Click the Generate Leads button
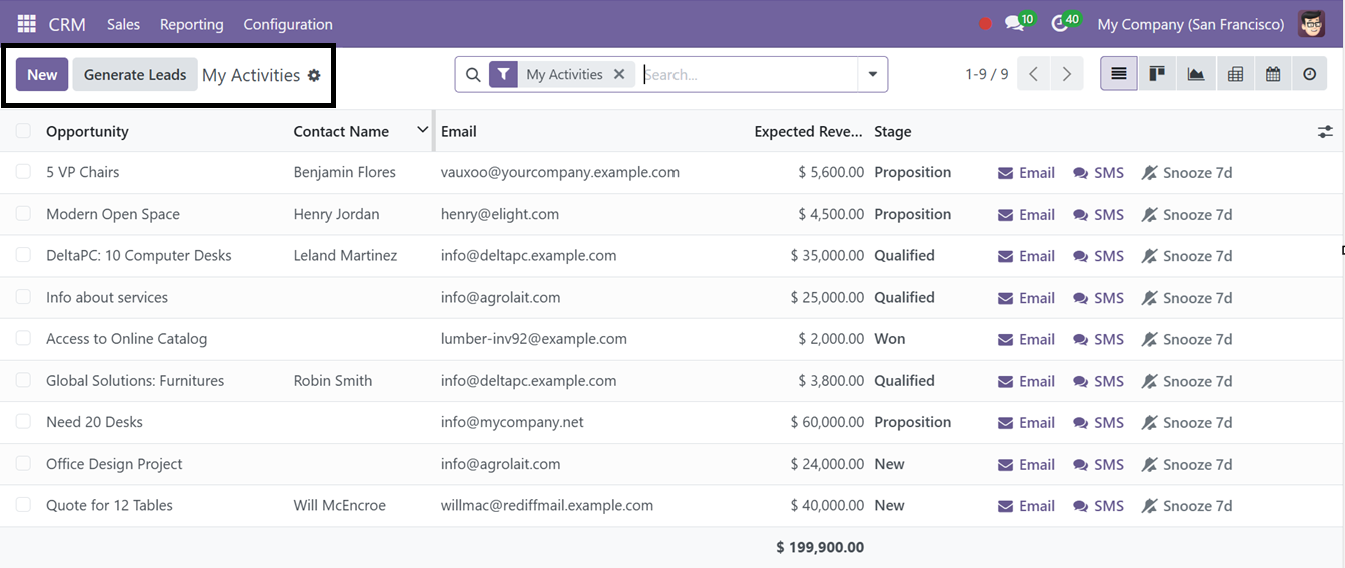Image resolution: width=1345 pixels, height=568 pixels. tap(135, 75)
